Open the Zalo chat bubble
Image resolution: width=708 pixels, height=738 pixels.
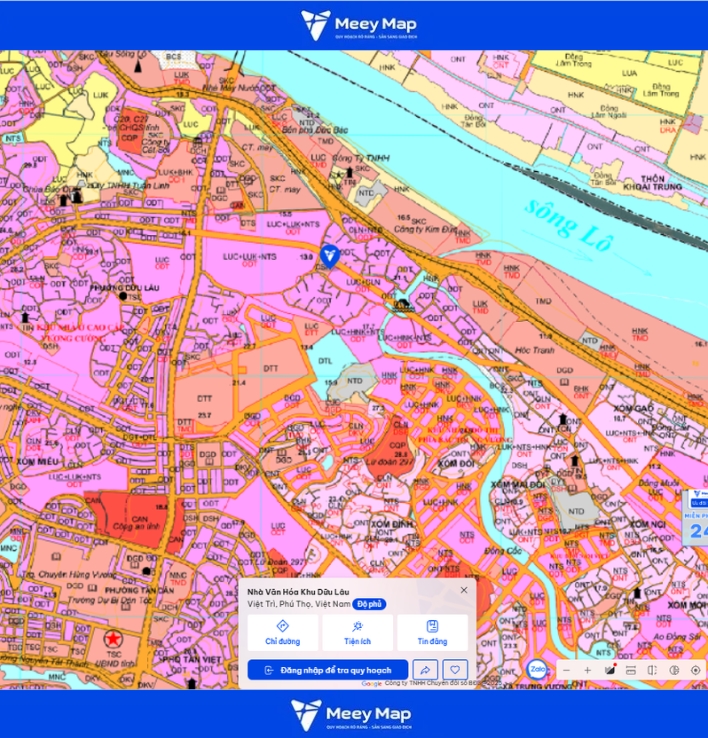pos(538,669)
